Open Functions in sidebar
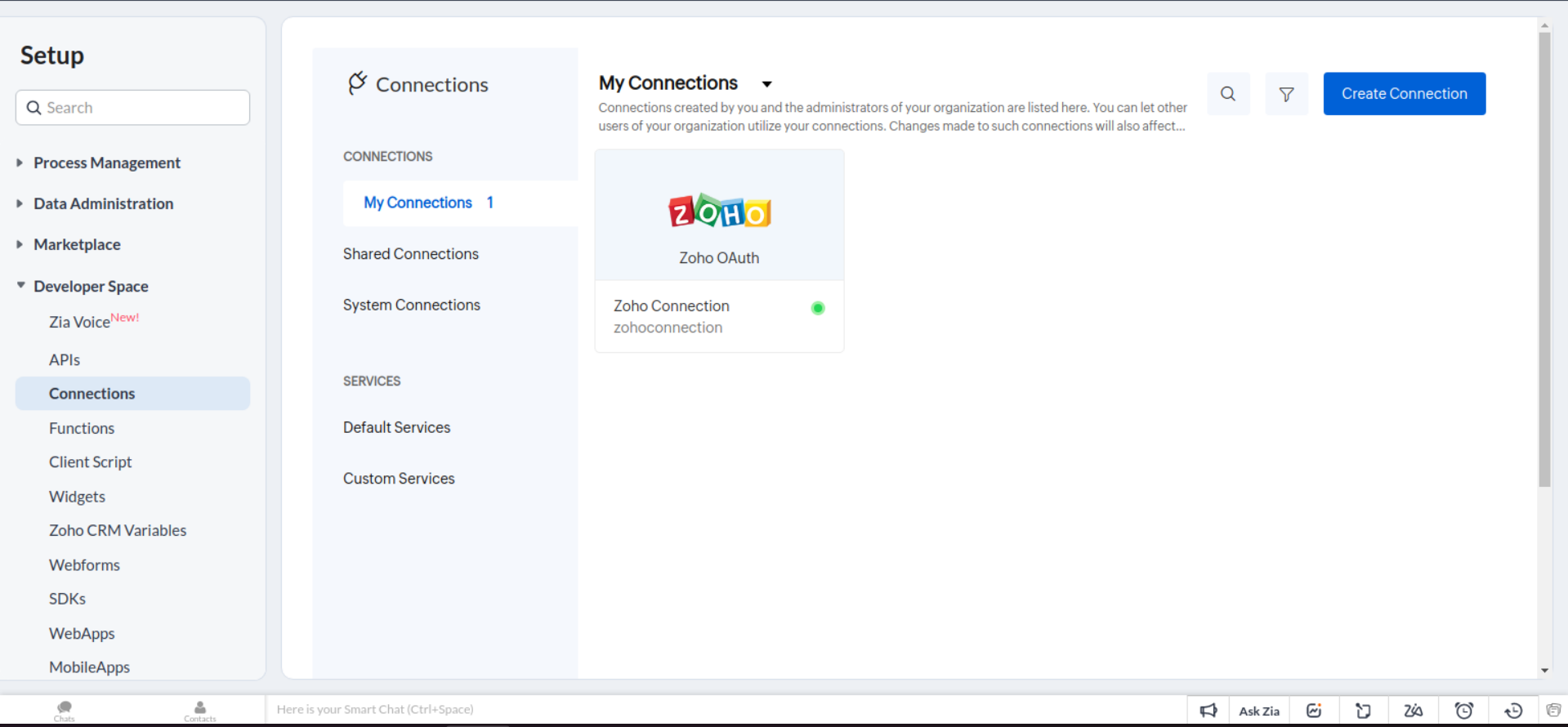Screen dimensions: 1568x727 82,428
